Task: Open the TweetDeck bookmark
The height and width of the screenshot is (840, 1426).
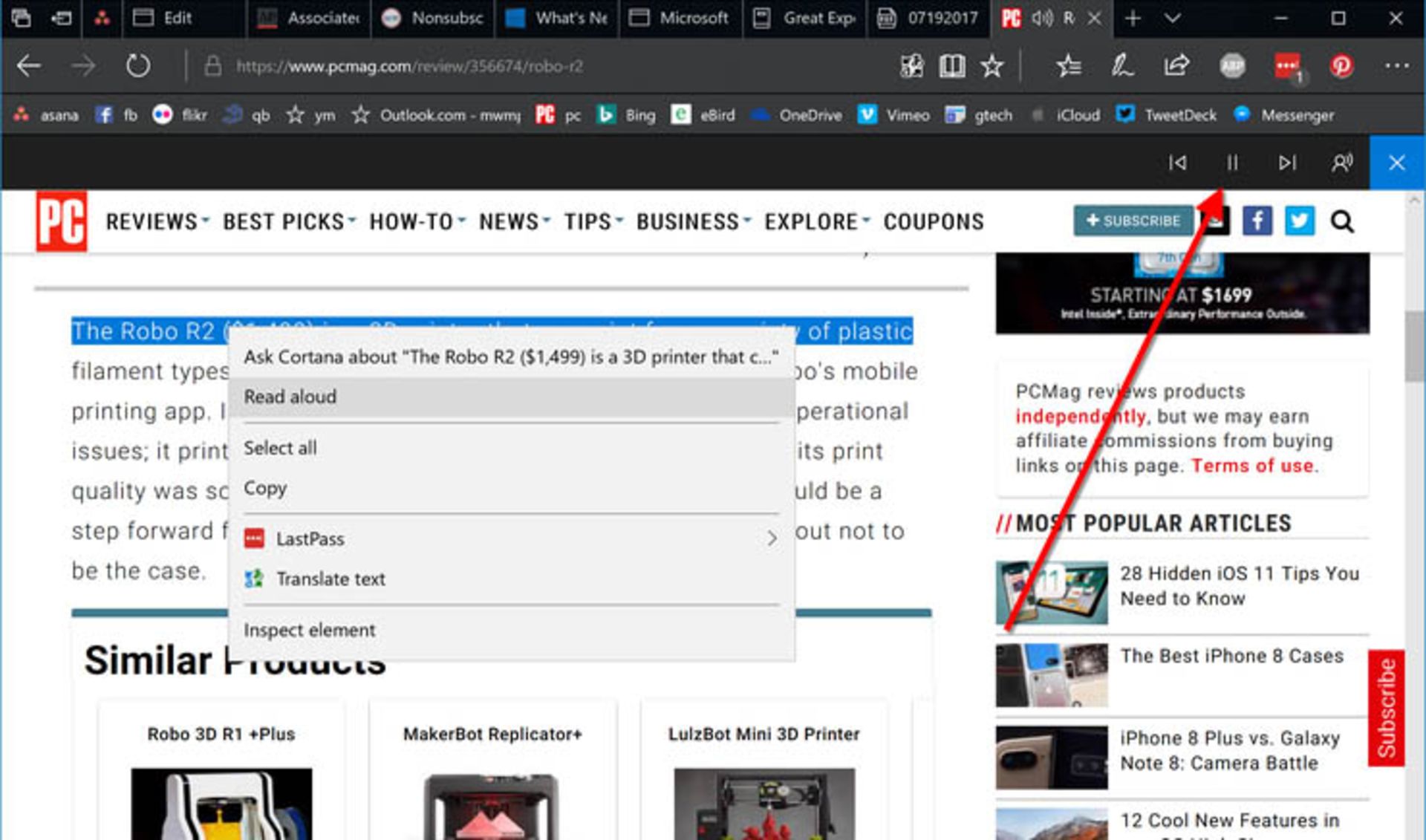Action: click(1167, 115)
